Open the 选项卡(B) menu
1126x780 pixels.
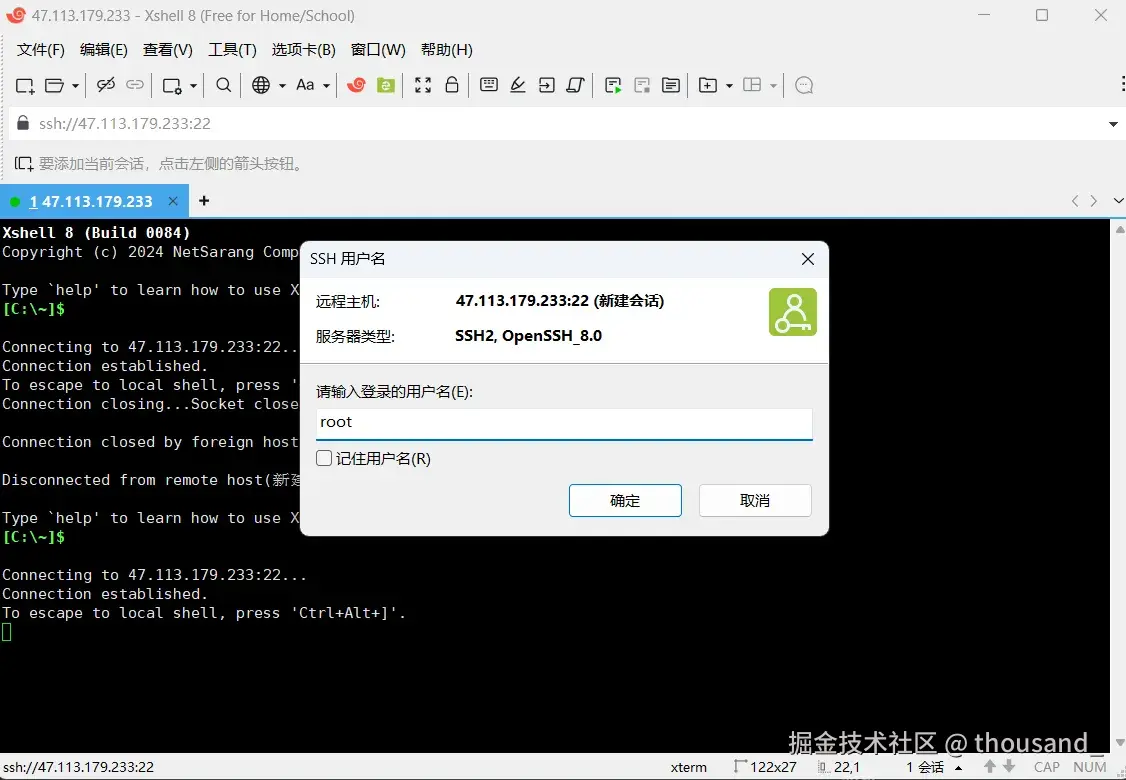click(303, 50)
